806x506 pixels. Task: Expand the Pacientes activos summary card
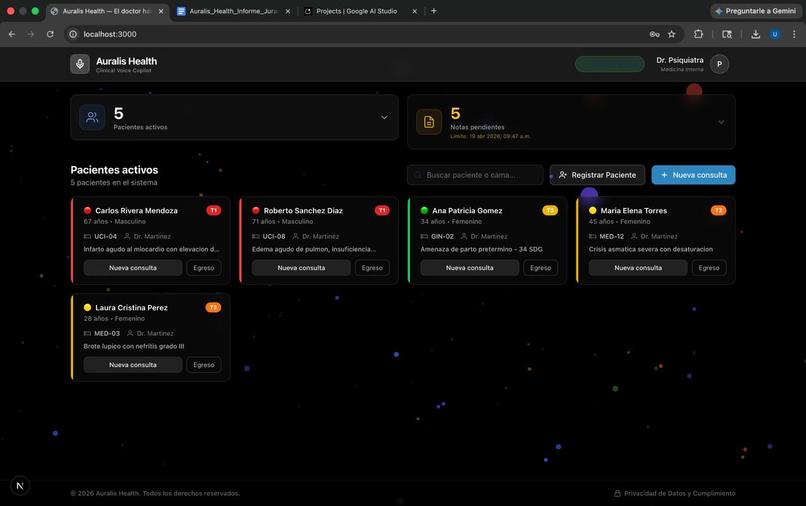[x=384, y=117]
